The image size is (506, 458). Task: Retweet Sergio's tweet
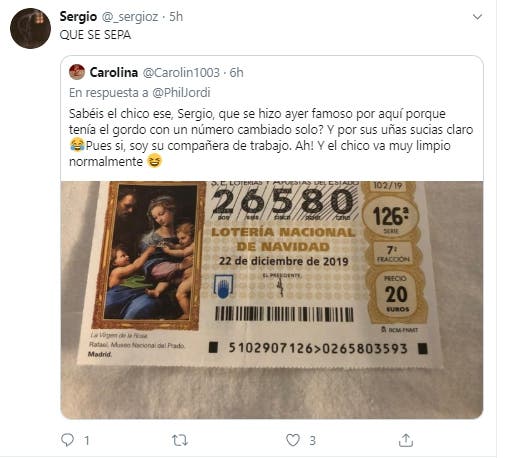[180, 440]
